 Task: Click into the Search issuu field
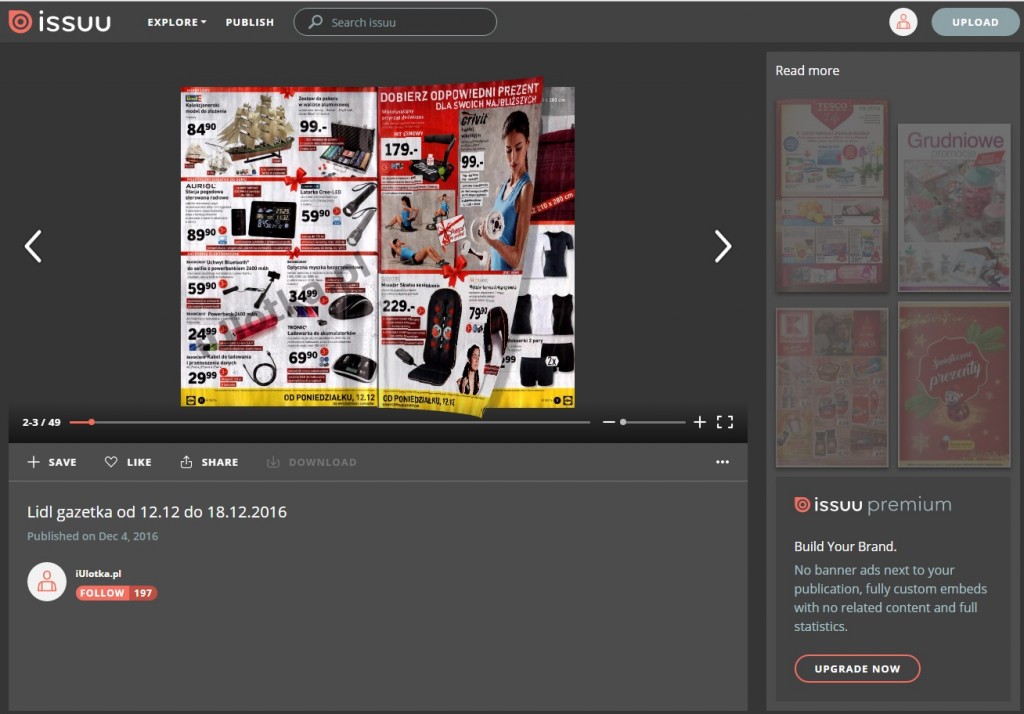click(x=394, y=22)
